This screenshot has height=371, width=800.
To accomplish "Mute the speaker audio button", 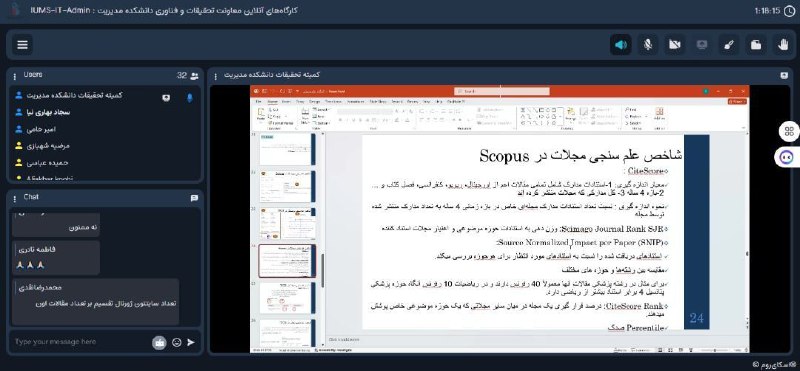I will [621, 45].
